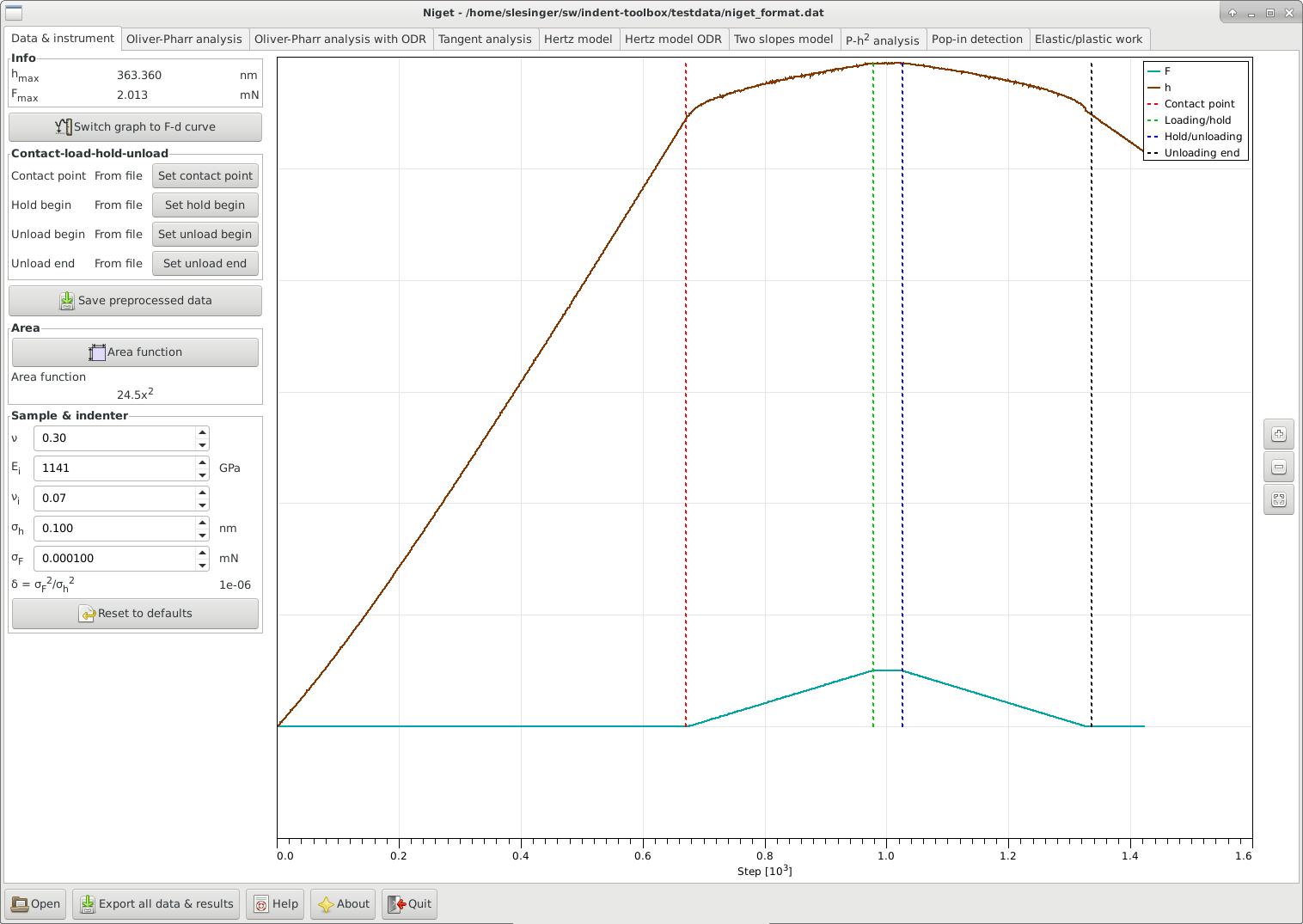Increase Ei value using up arrow
Screen dimensions: 1303x924
(203, 462)
